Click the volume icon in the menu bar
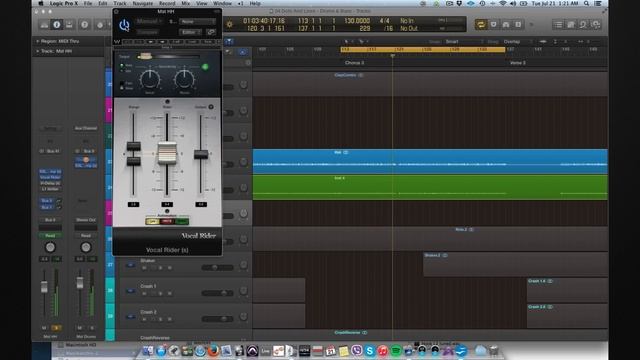The width and height of the screenshot is (640, 360). coord(513,3)
